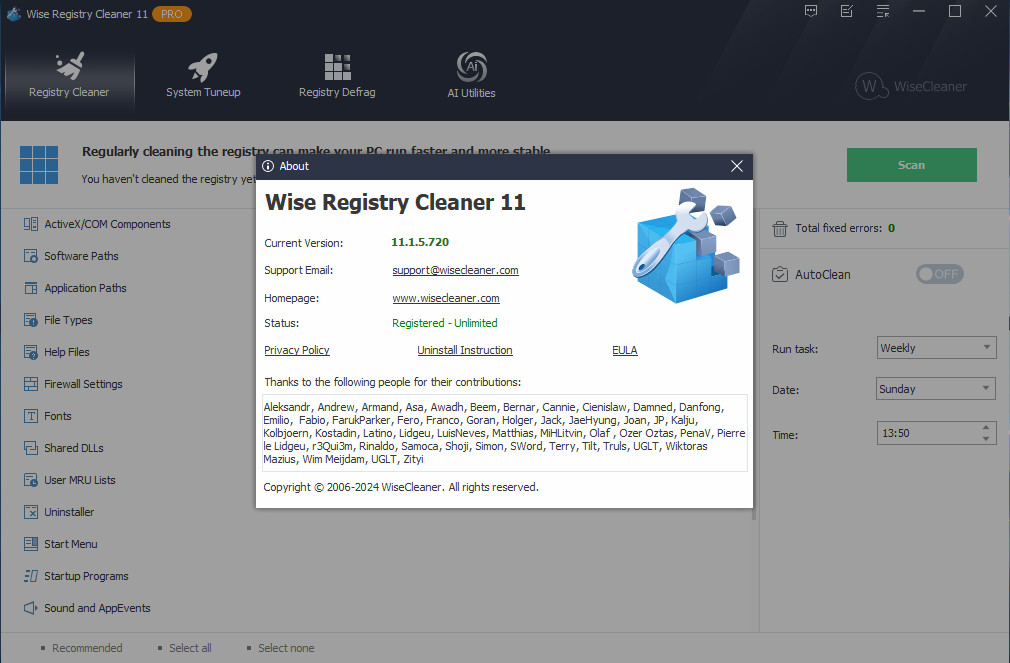
Task: Select File Types label
Action: coord(68,320)
